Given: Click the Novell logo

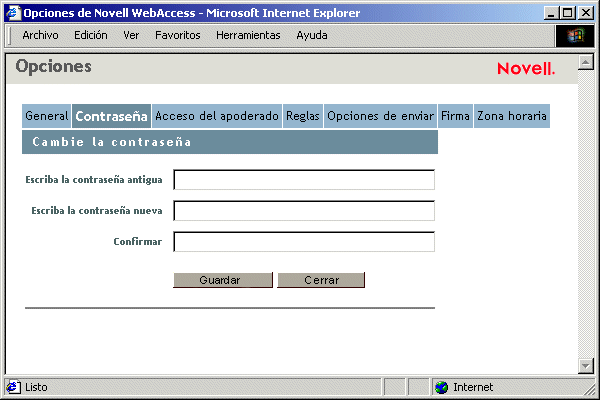Looking at the screenshot, I should click(x=526, y=69).
